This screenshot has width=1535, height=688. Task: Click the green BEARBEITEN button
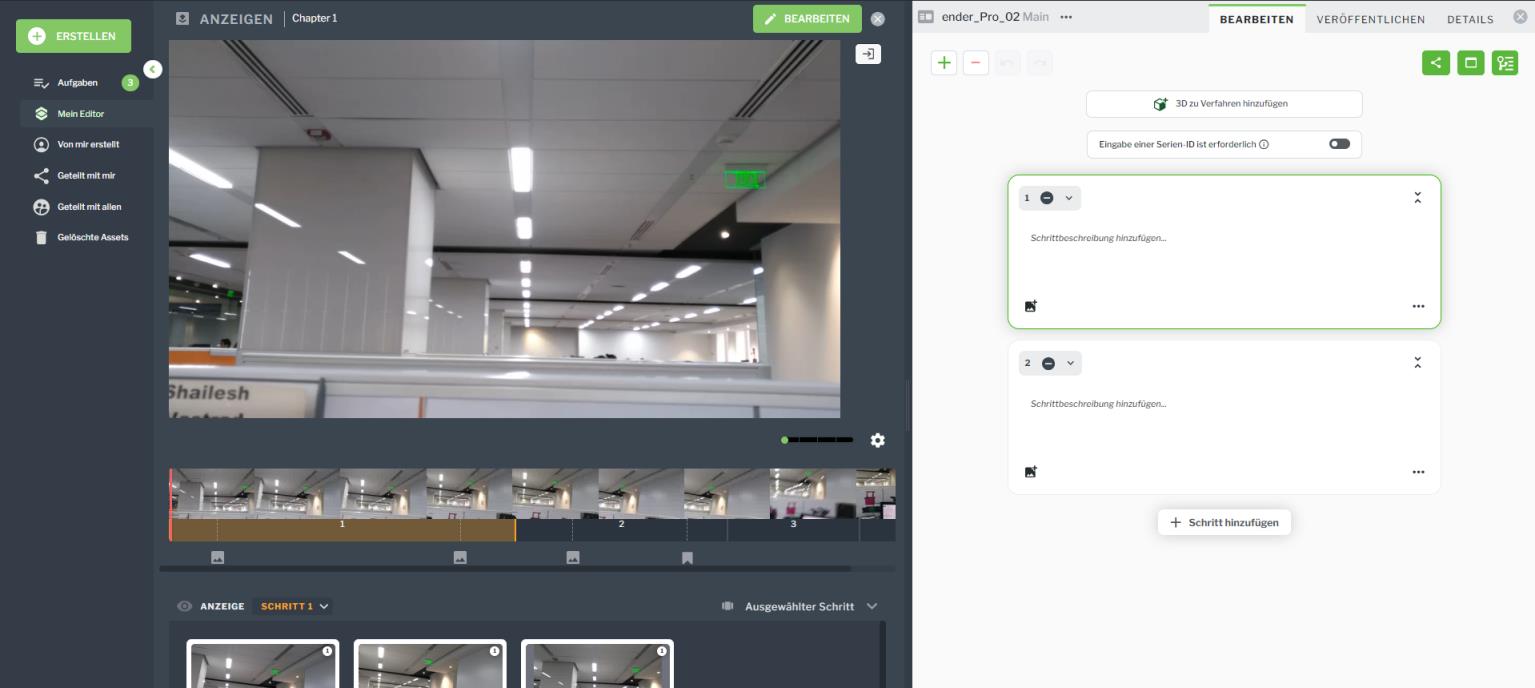click(x=807, y=19)
